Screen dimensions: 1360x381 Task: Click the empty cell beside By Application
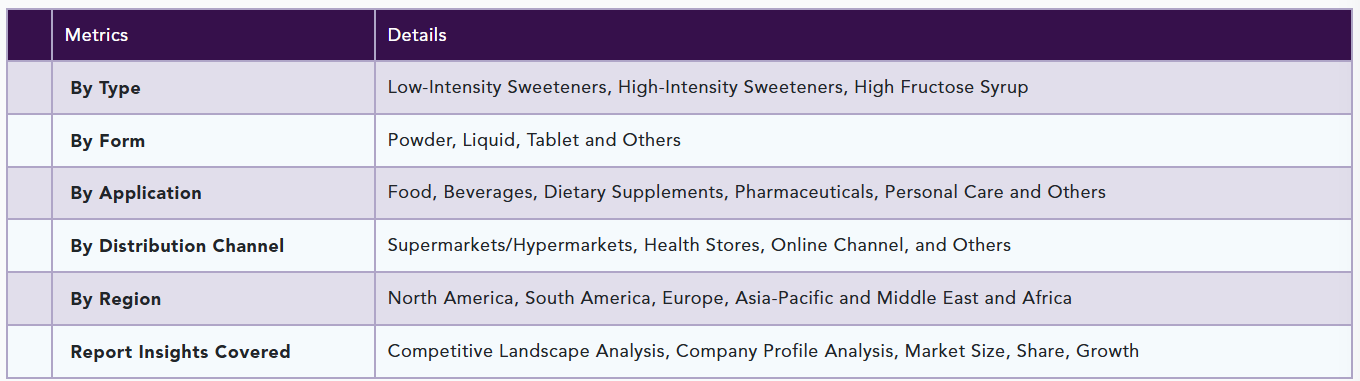30,193
